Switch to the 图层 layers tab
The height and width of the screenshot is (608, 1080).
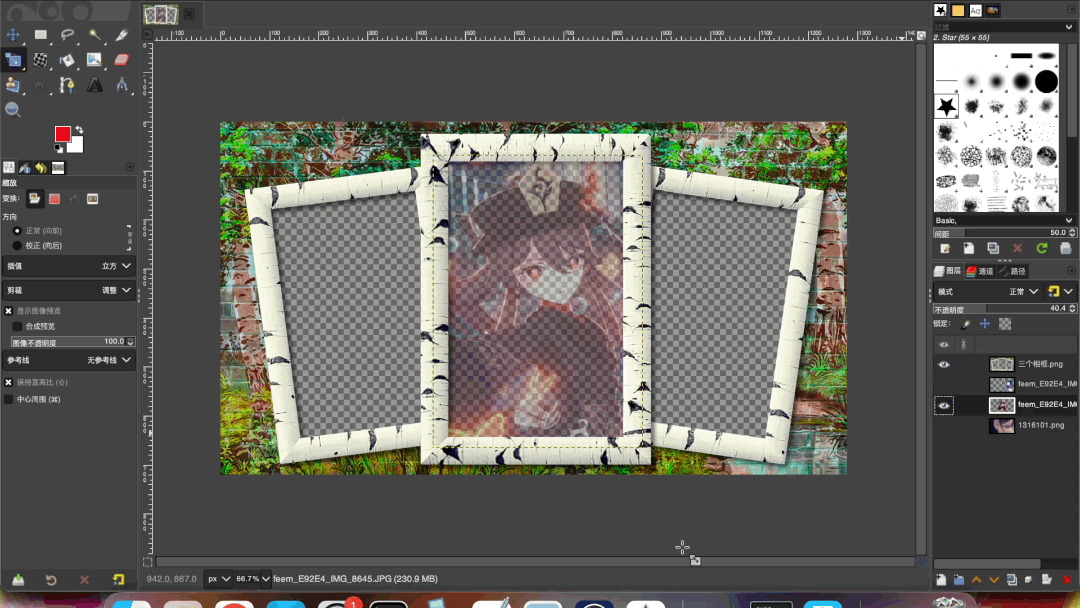point(948,271)
